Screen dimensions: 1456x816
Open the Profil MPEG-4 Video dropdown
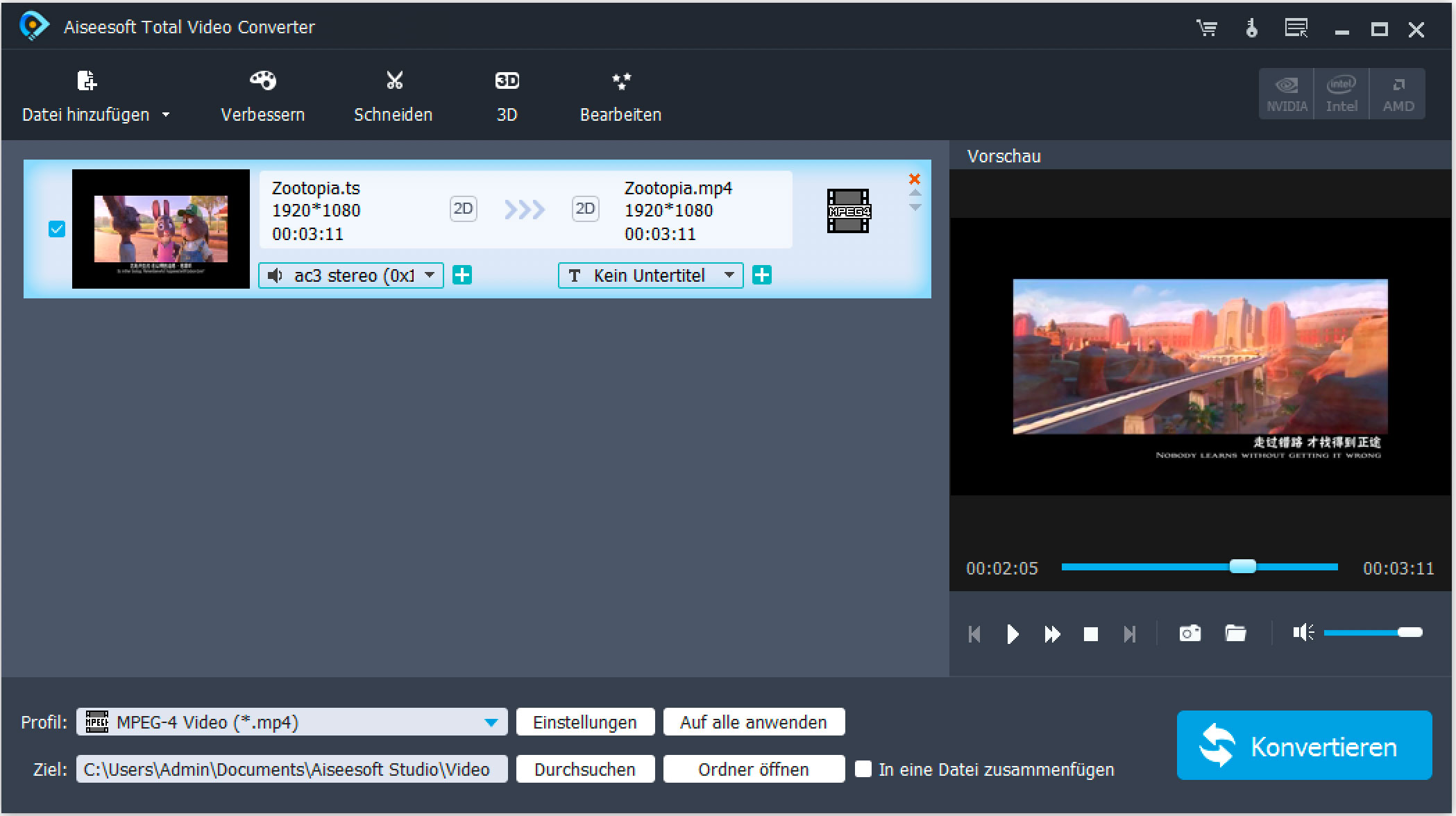(x=292, y=722)
